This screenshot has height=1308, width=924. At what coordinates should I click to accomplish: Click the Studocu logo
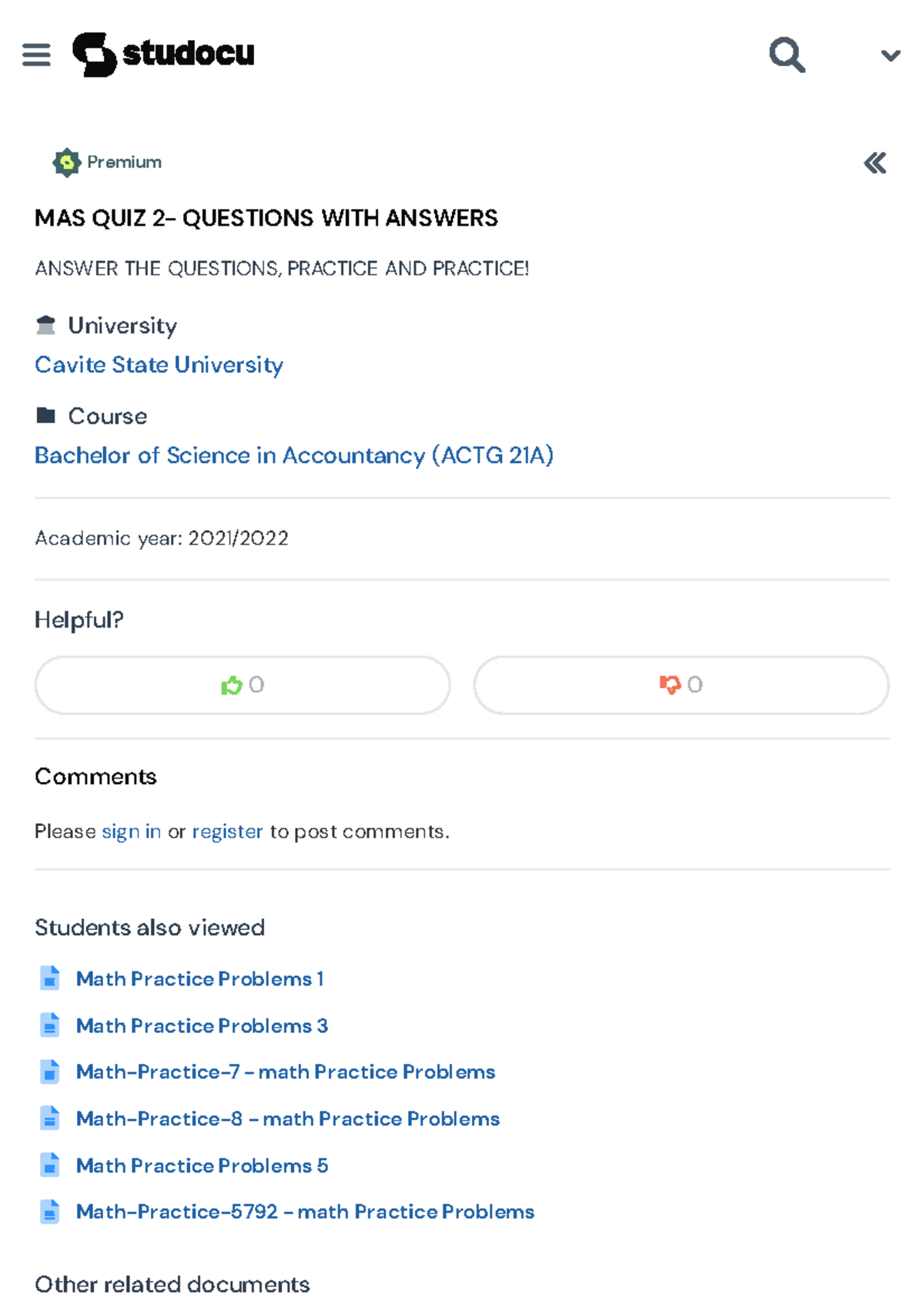click(166, 54)
